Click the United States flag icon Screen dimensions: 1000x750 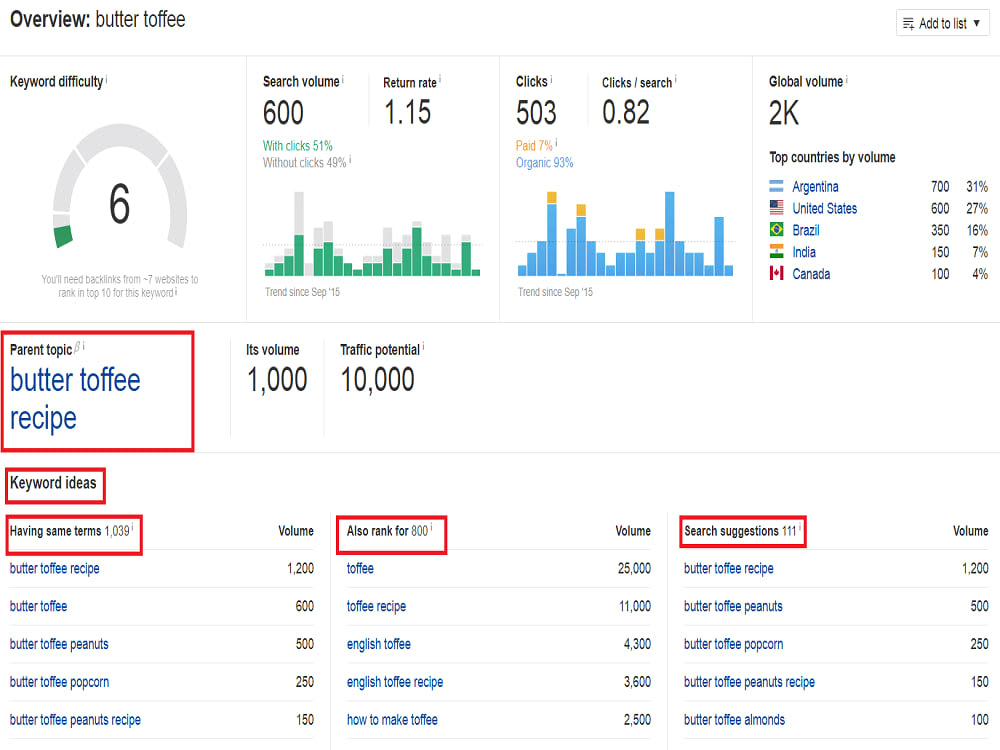776,208
